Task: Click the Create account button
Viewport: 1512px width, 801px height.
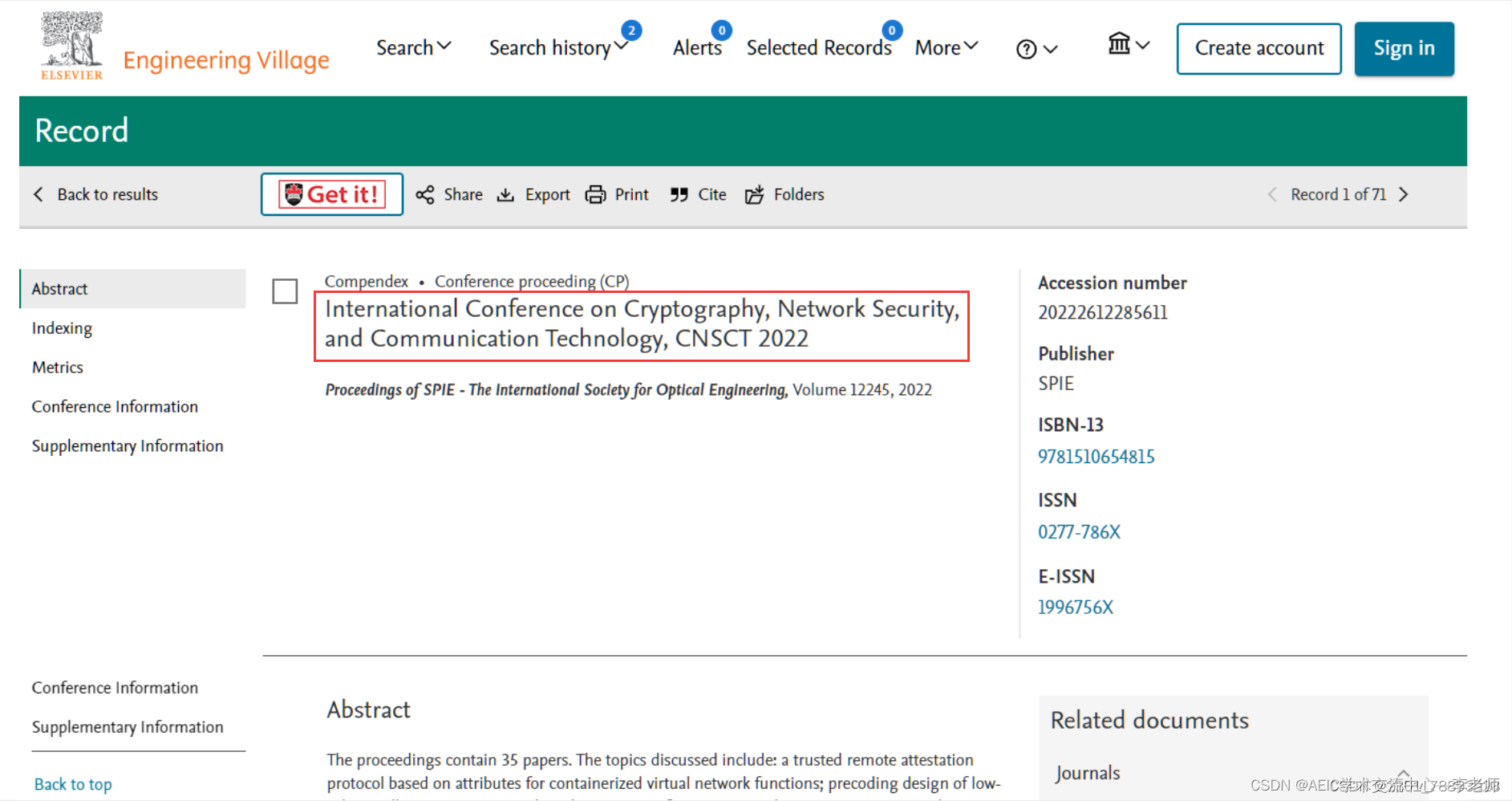Action: pyautogui.click(x=1259, y=49)
